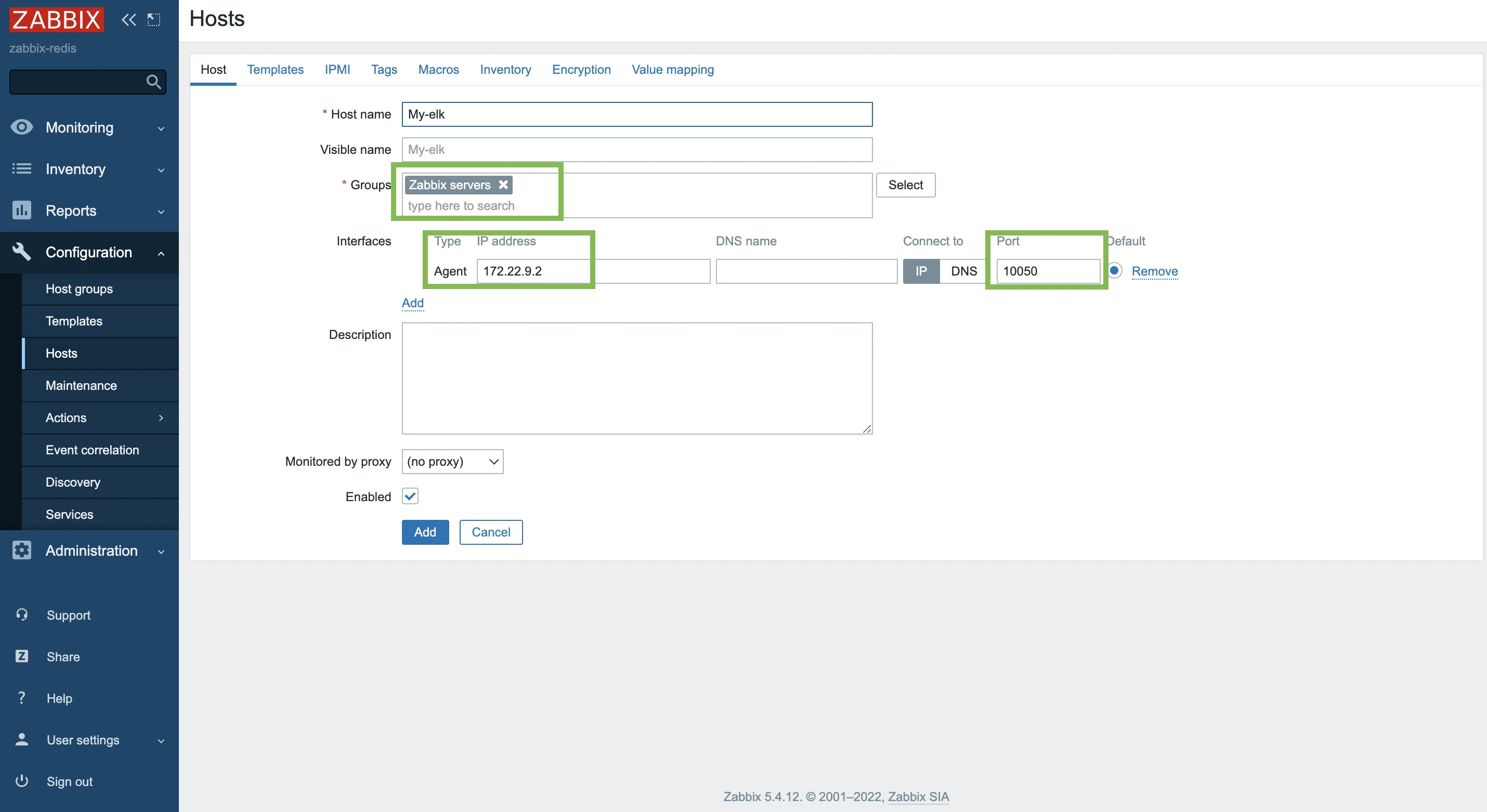Switch Connect to option to DNS

tap(963, 271)
